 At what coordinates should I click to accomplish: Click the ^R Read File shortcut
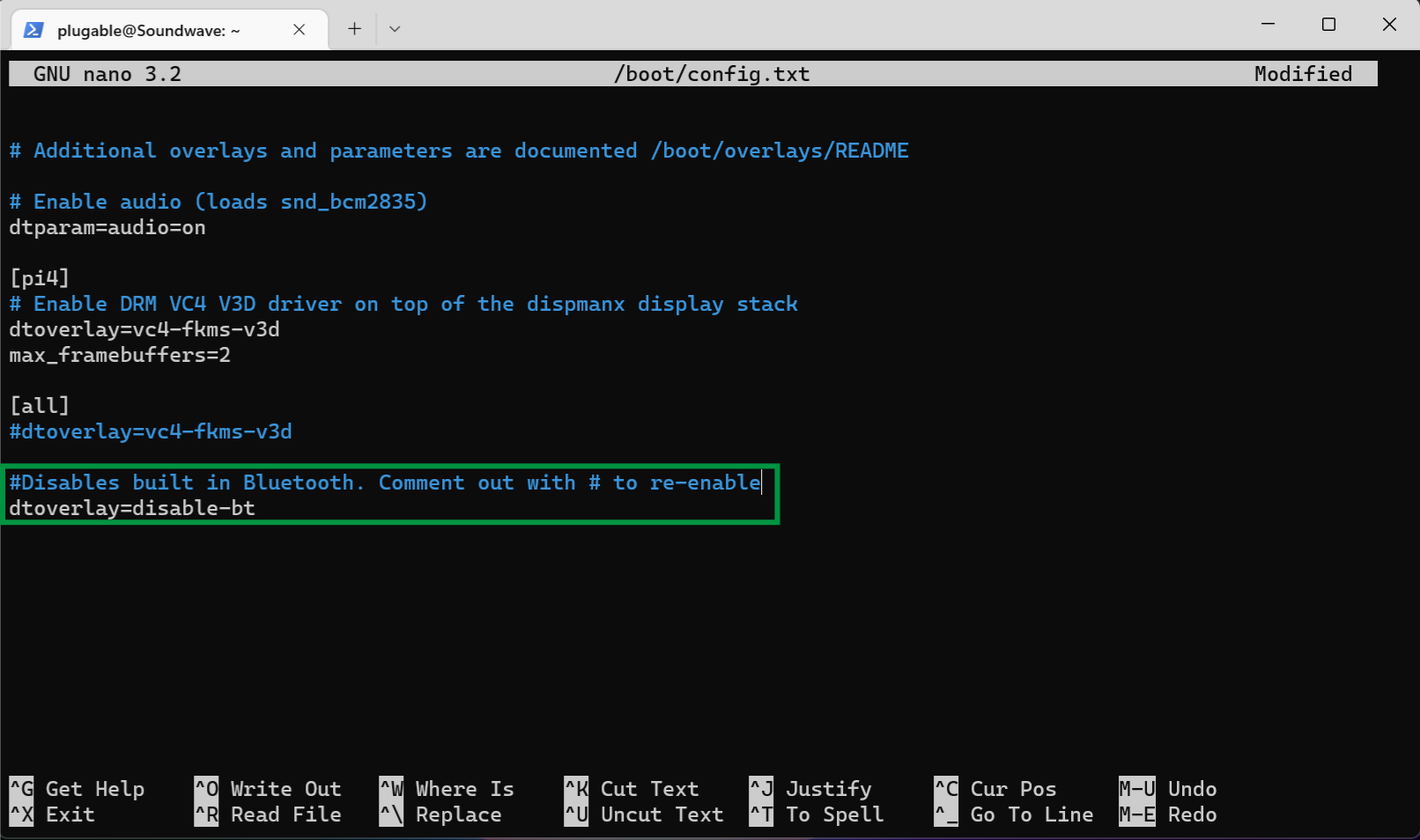(x=268, y=814)
